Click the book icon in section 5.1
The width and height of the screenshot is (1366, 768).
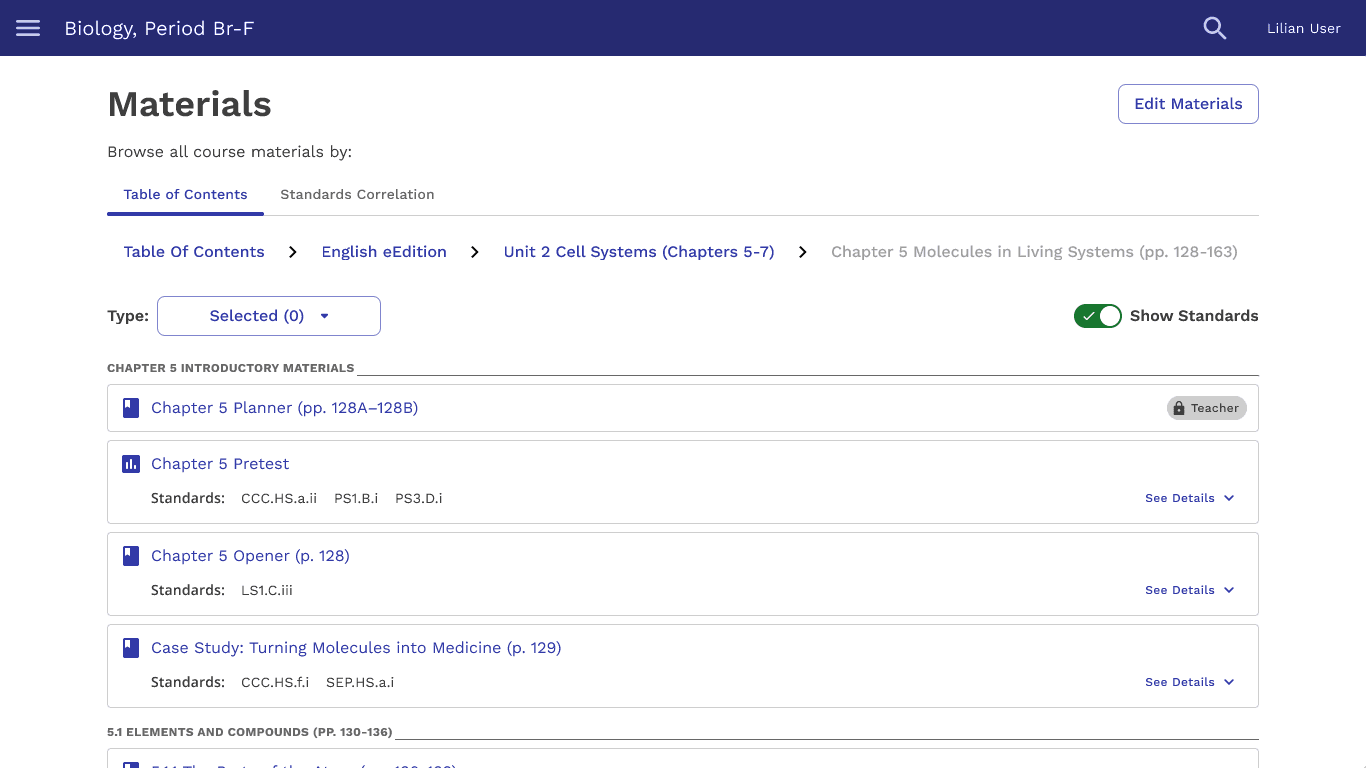(130, 766)
